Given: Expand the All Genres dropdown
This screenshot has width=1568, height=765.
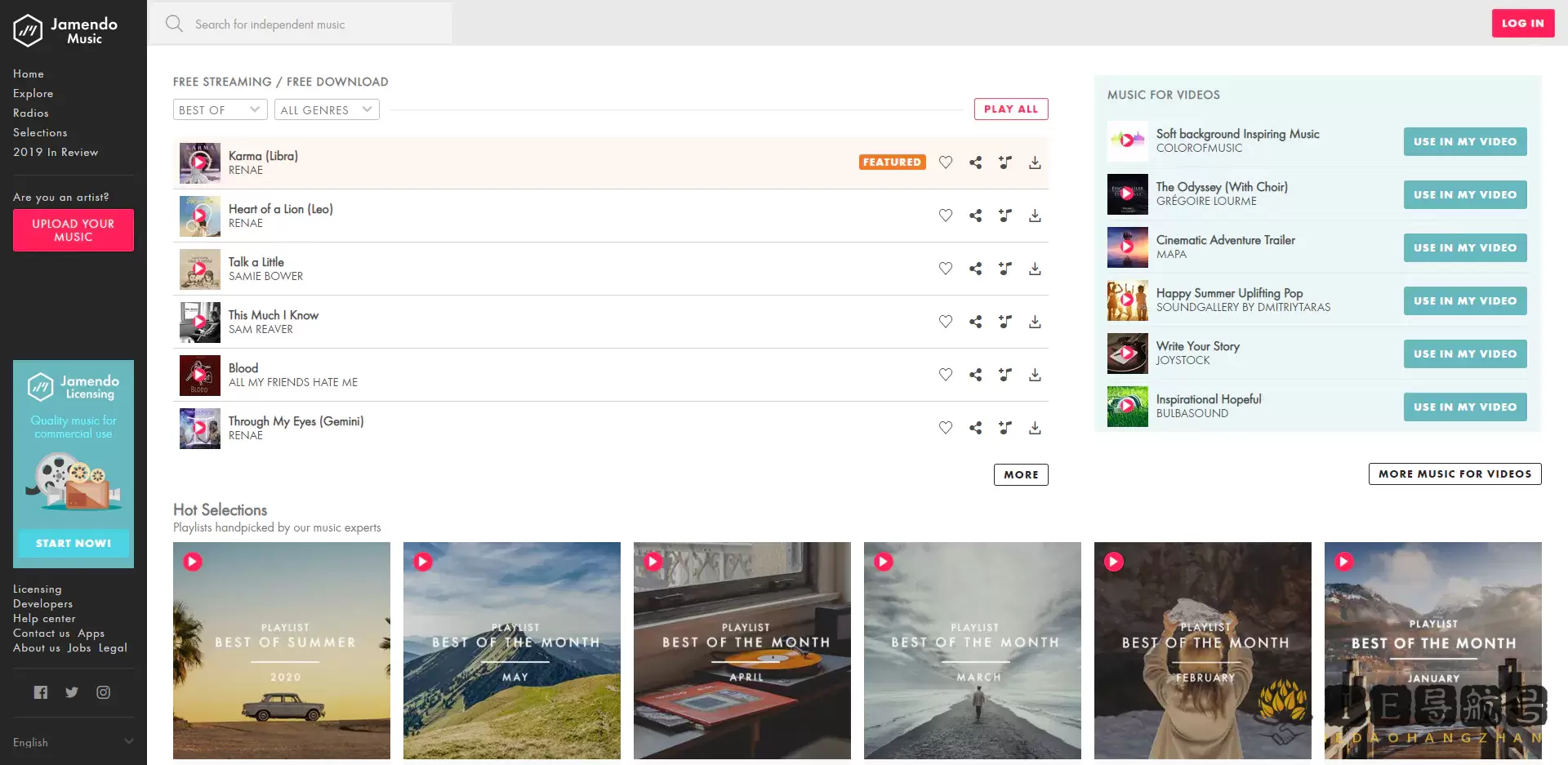Looking at the screenshot, I should point(327,109).
